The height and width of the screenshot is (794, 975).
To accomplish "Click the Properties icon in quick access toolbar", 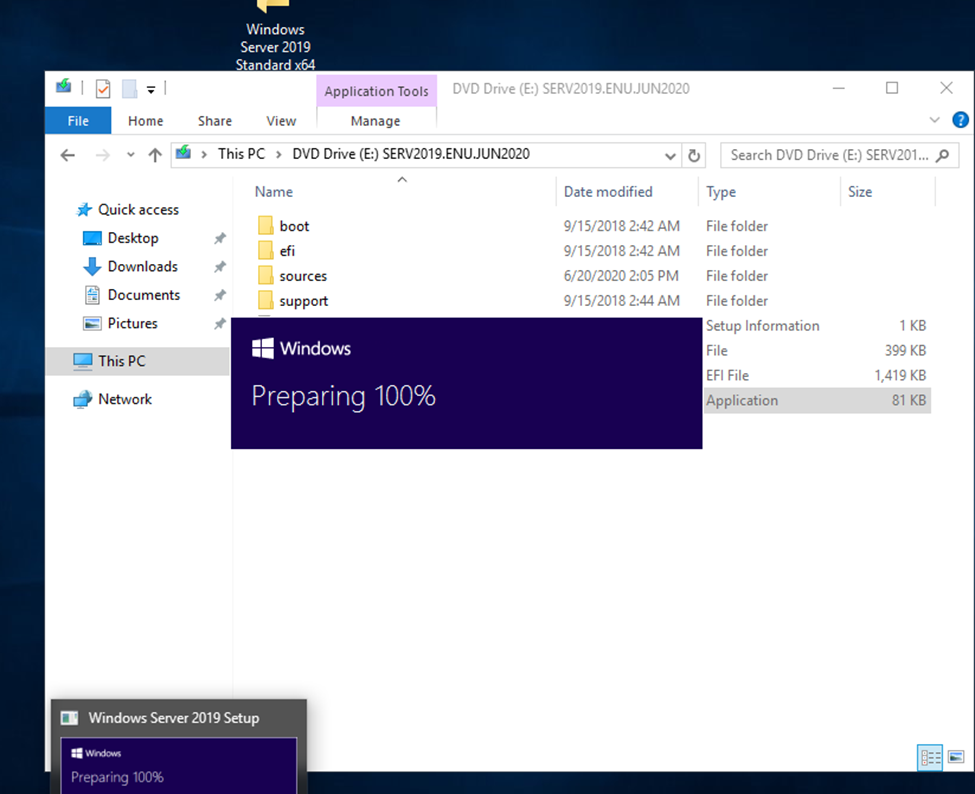I will click(x=103, y=89).
